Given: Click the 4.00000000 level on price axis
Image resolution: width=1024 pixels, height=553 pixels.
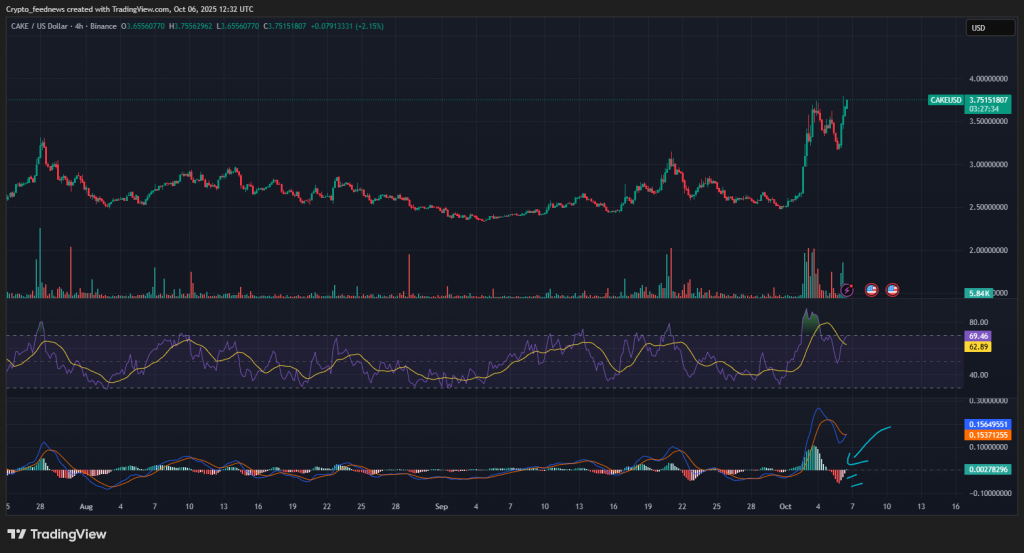Looking at the screenshot, I should (988, 78).
